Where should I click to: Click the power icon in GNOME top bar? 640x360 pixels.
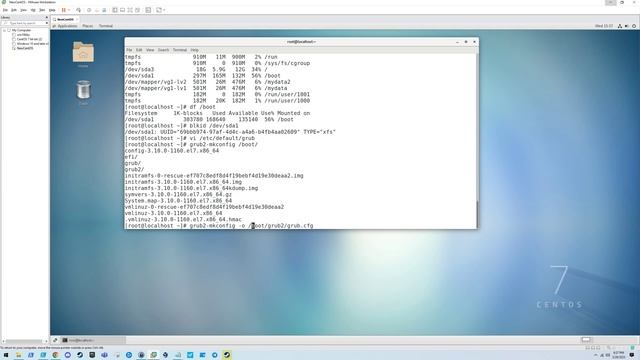[634, 26]
